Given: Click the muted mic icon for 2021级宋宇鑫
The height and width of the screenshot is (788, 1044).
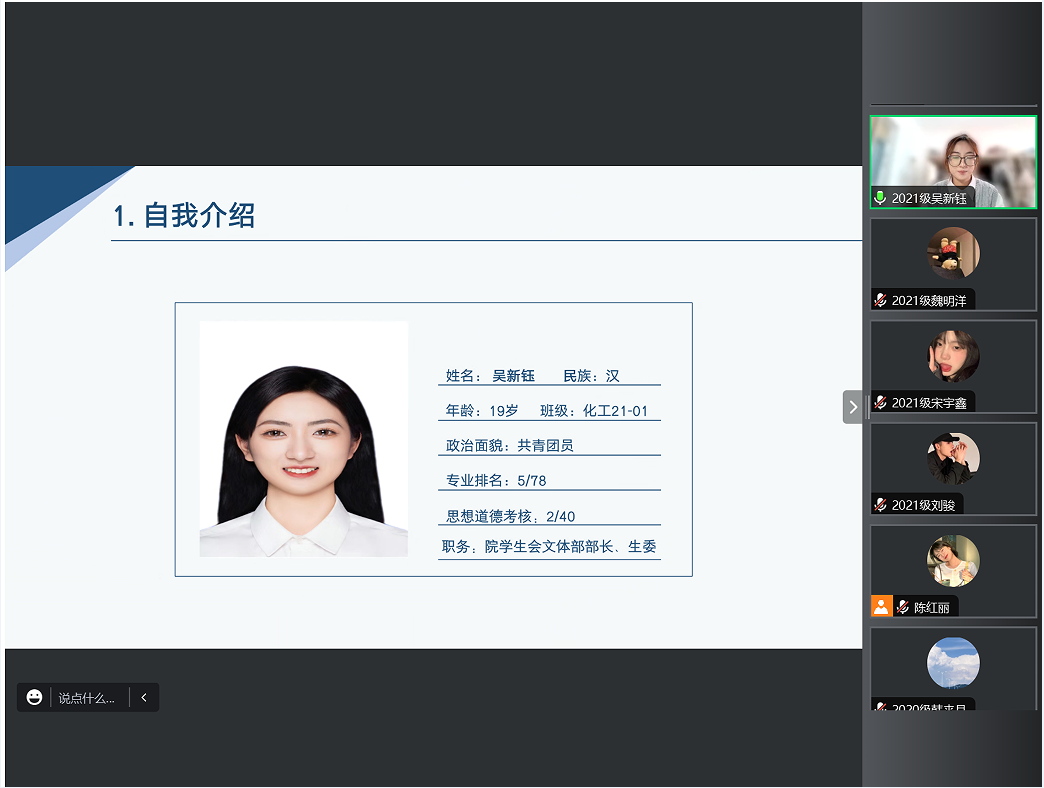Looking at the screenshot, I should point(880,403).
